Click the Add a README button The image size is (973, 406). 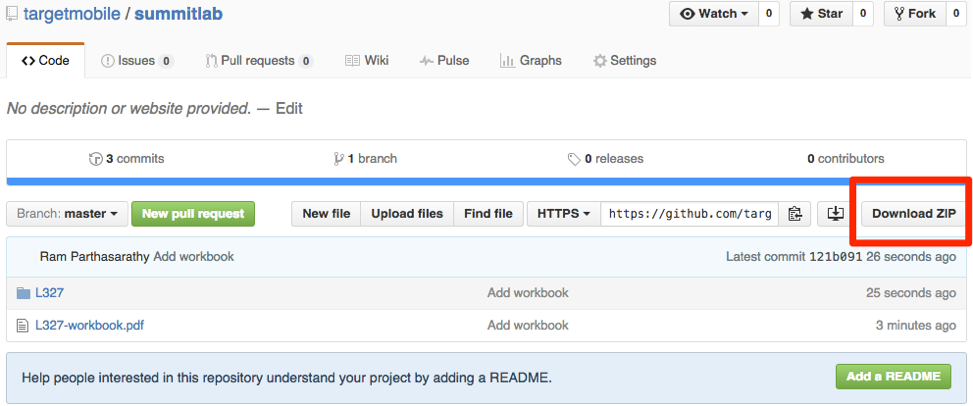tap(893, 376)
